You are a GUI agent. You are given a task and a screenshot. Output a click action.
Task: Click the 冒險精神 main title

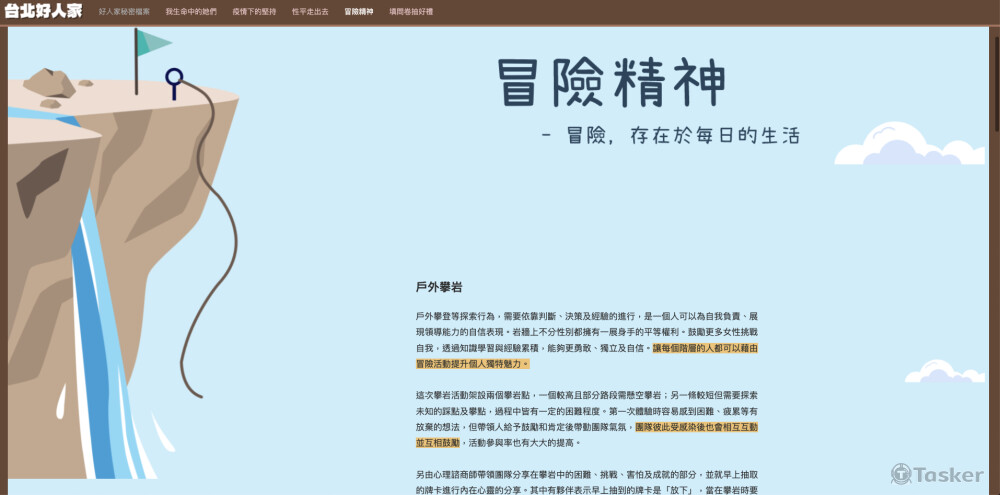pos(610,82)
